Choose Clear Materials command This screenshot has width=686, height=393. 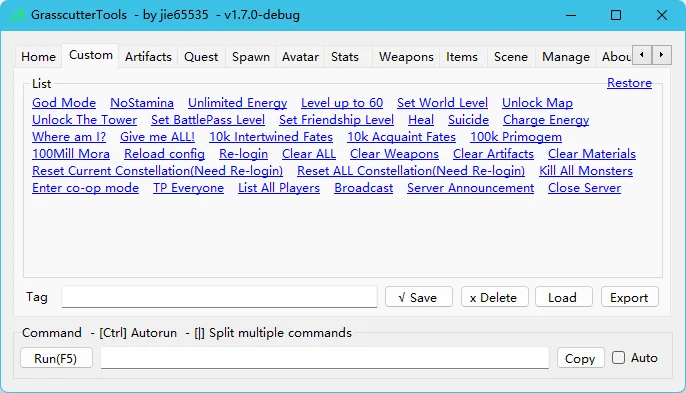tap(592, 154)
